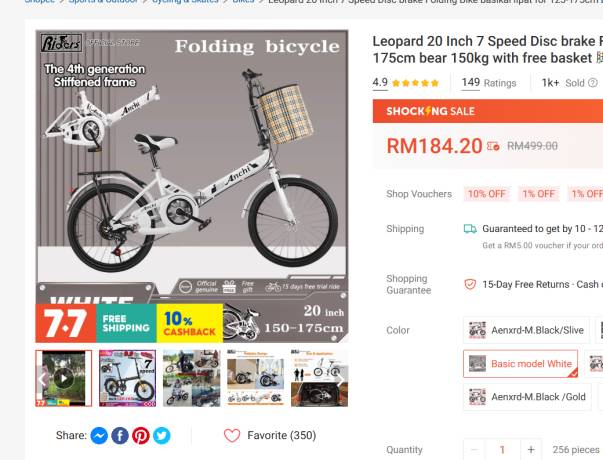Click the Favorite heart icon

(232, 435)
